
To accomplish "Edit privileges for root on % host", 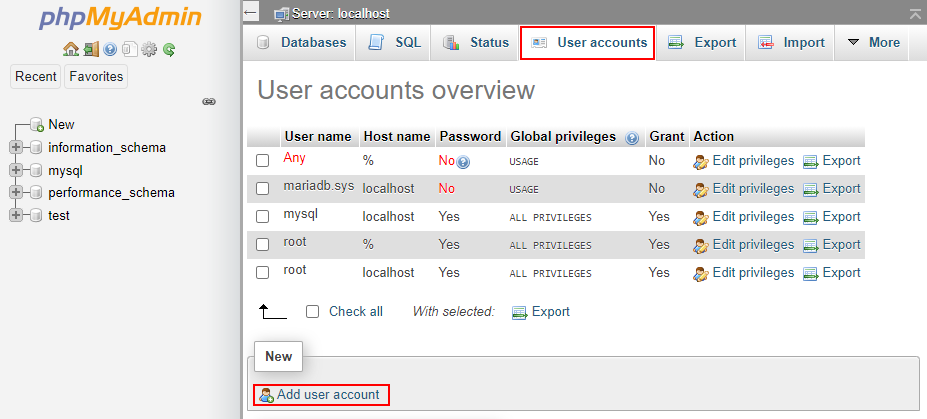I will coord(743,245).
